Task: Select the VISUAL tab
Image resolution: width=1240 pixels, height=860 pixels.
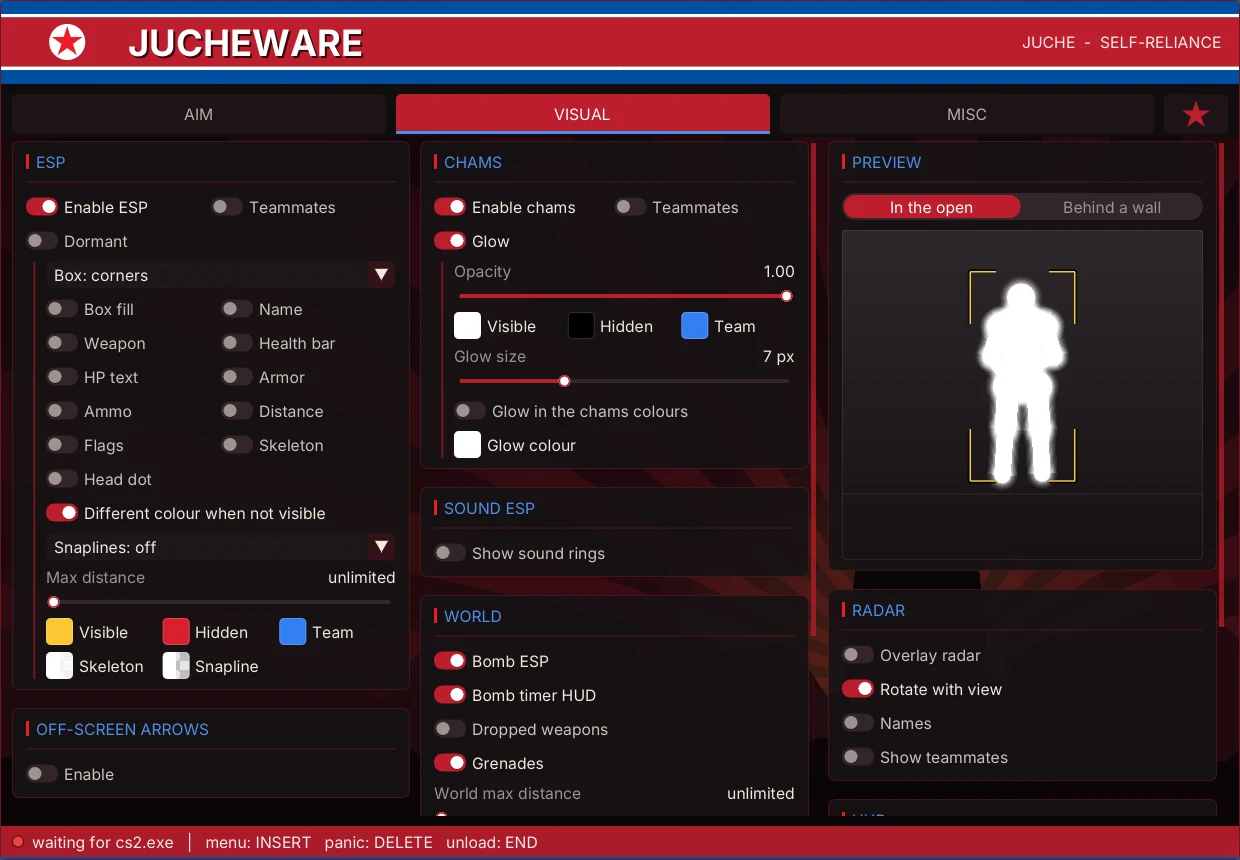Action: (582, 114)
